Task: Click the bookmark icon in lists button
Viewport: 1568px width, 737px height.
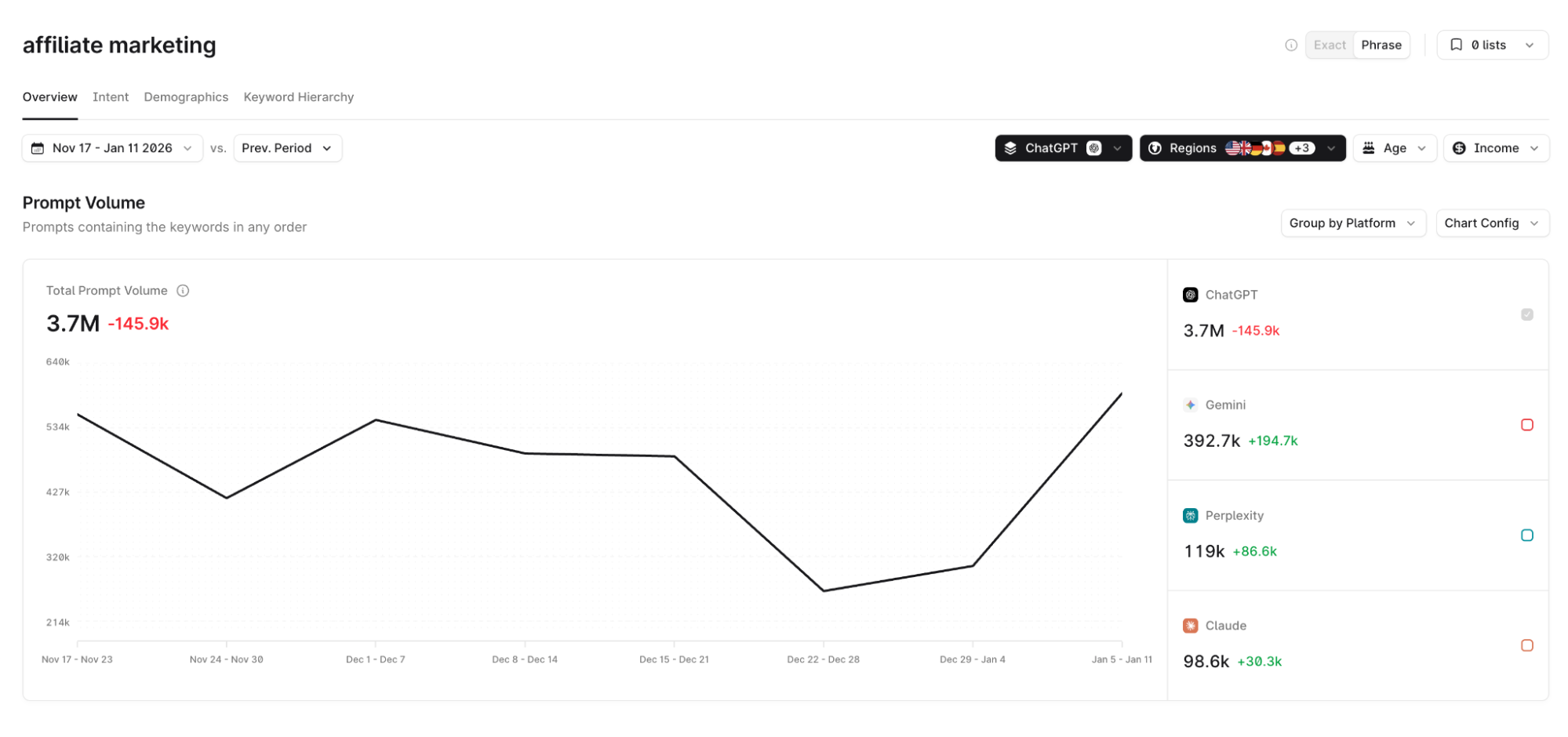Action: coord(1456,45)
